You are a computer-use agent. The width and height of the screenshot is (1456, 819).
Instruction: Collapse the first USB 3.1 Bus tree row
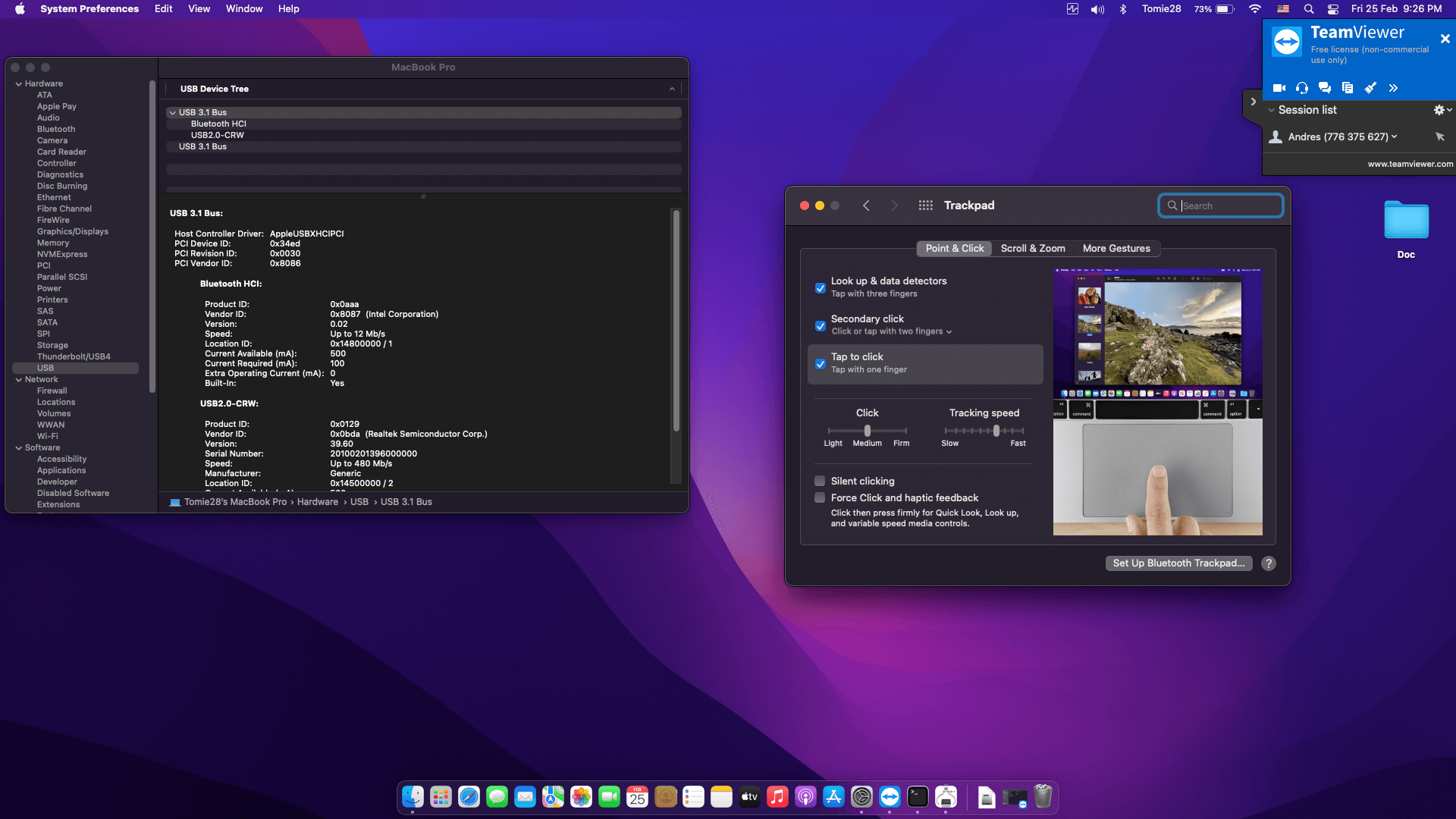pos(173,112)
